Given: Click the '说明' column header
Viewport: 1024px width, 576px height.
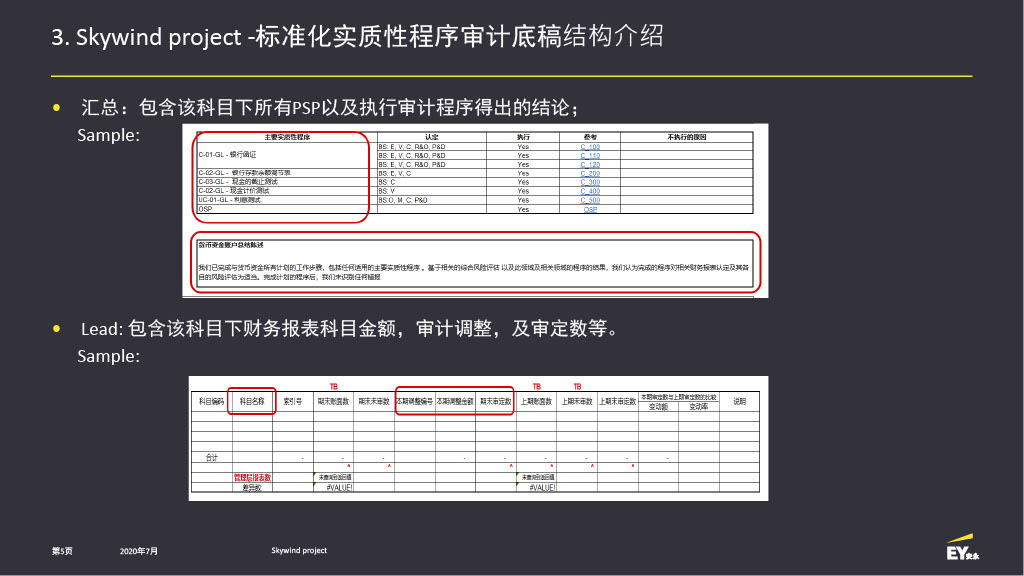Looking at the screenshot, I should (739, 402).
